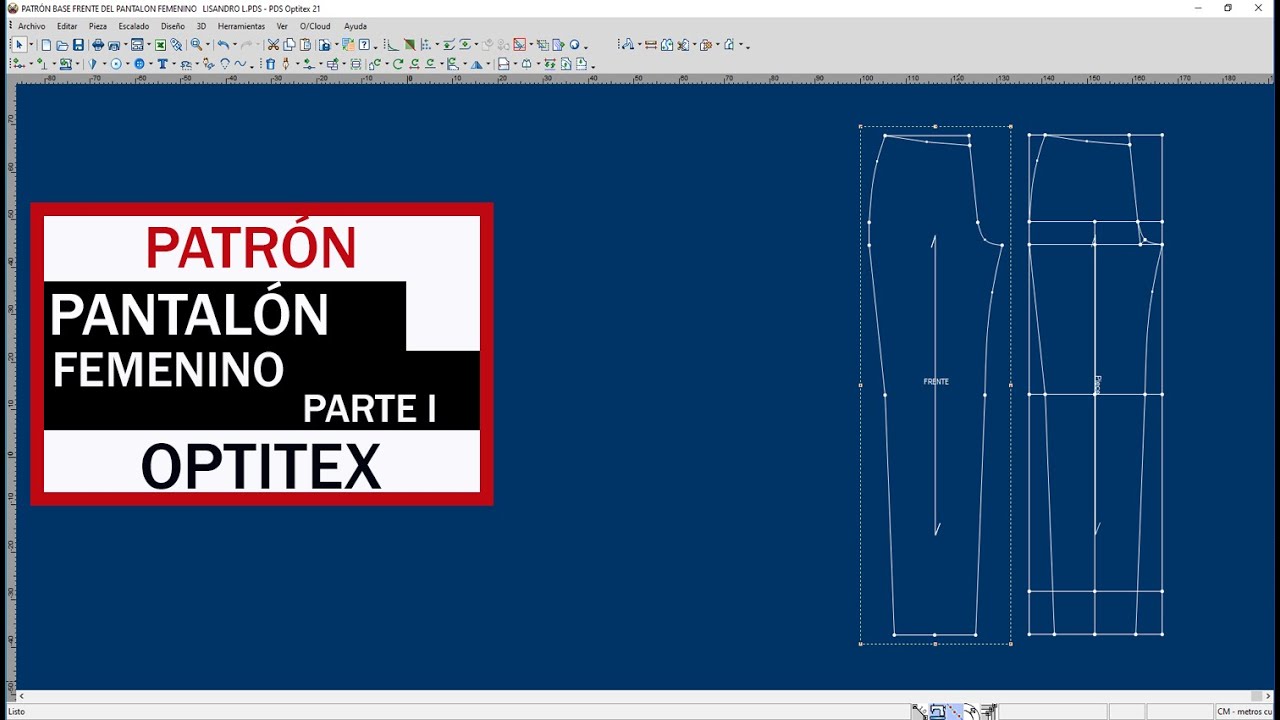Screen dimensions: 1280x720
Task: Paste with the clipboard icon
Action: pyautogui.click(x=305, y=45)
